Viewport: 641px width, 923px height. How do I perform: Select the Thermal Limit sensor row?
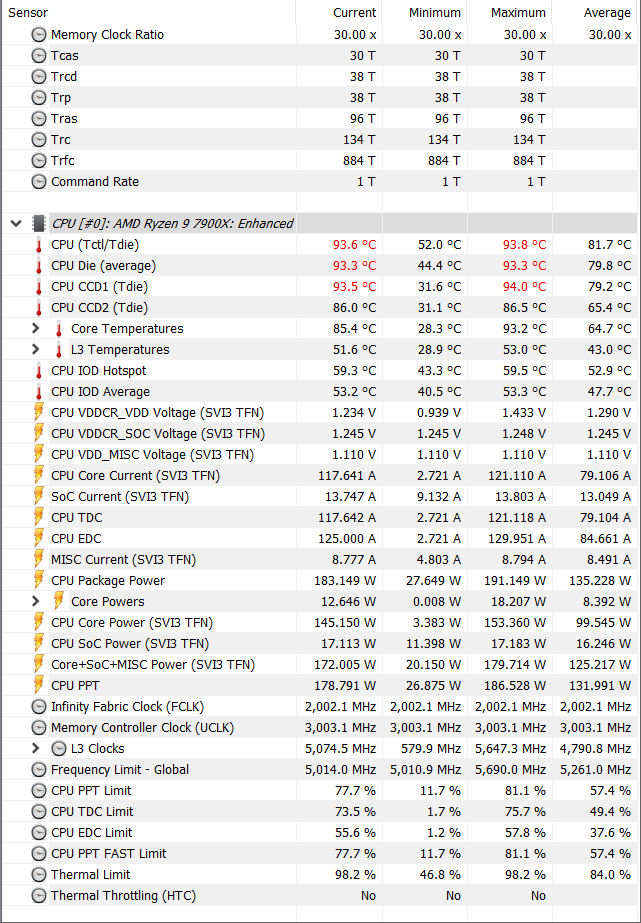(x=320, y=875)
